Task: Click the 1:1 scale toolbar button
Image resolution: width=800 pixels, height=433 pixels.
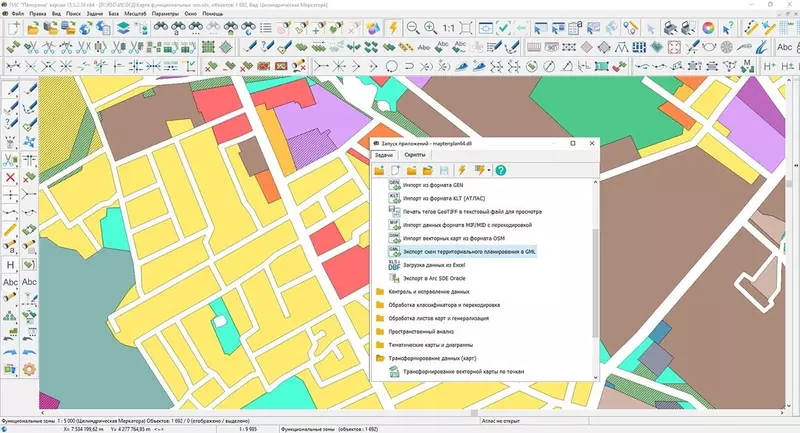Action: 451,28
